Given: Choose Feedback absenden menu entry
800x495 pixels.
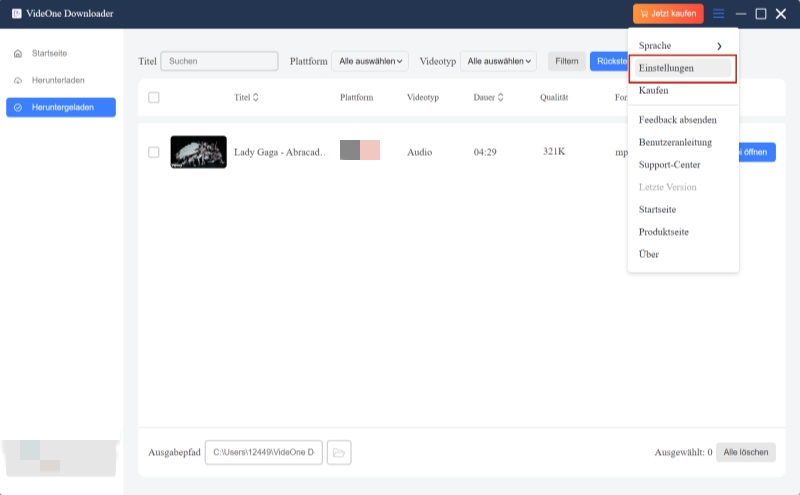Looking at the screenshot, I should (x=677, y=120).
